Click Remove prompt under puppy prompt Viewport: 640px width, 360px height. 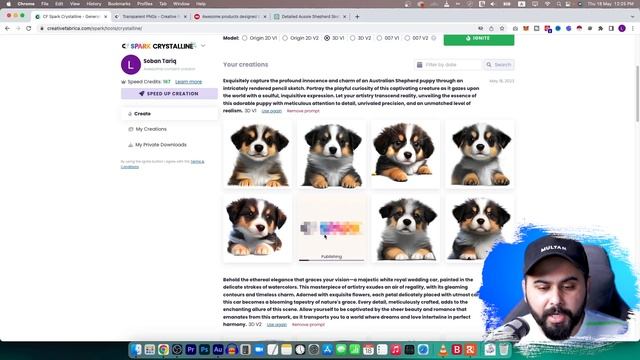coord(303,111)
